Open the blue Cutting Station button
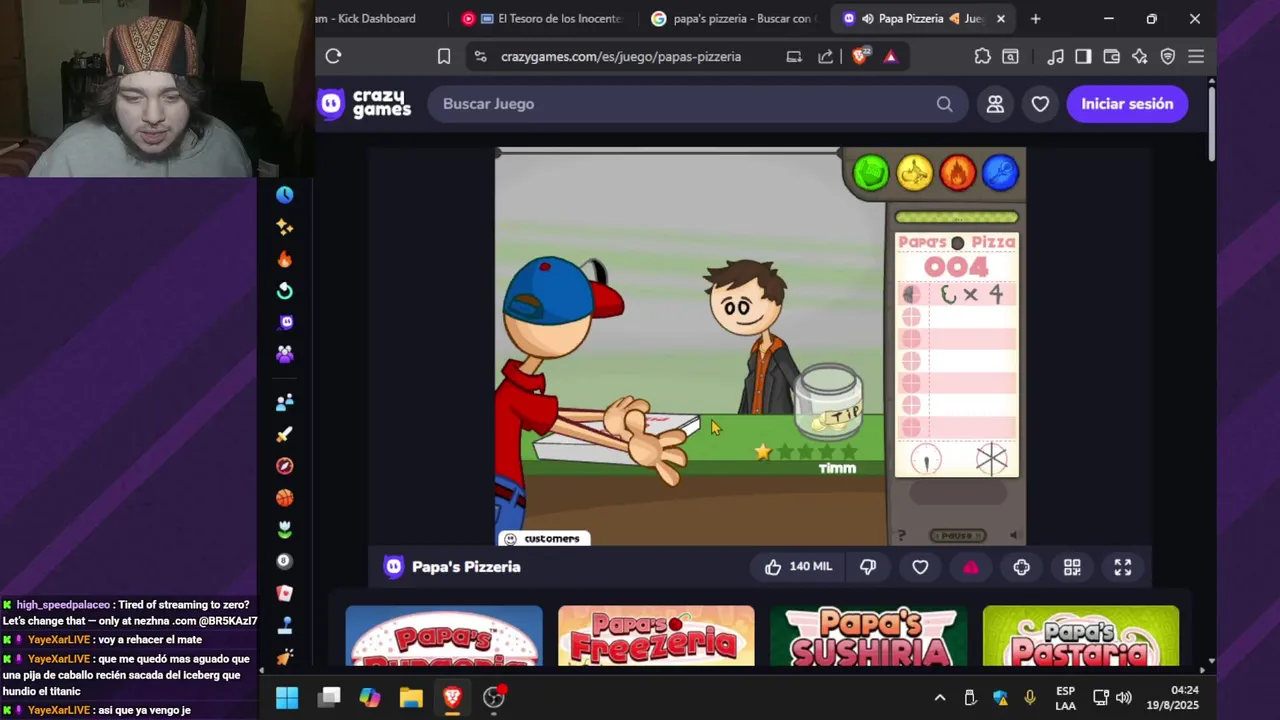The image size is (1280, 720). pyautogui.click(x=1000, y=173)
